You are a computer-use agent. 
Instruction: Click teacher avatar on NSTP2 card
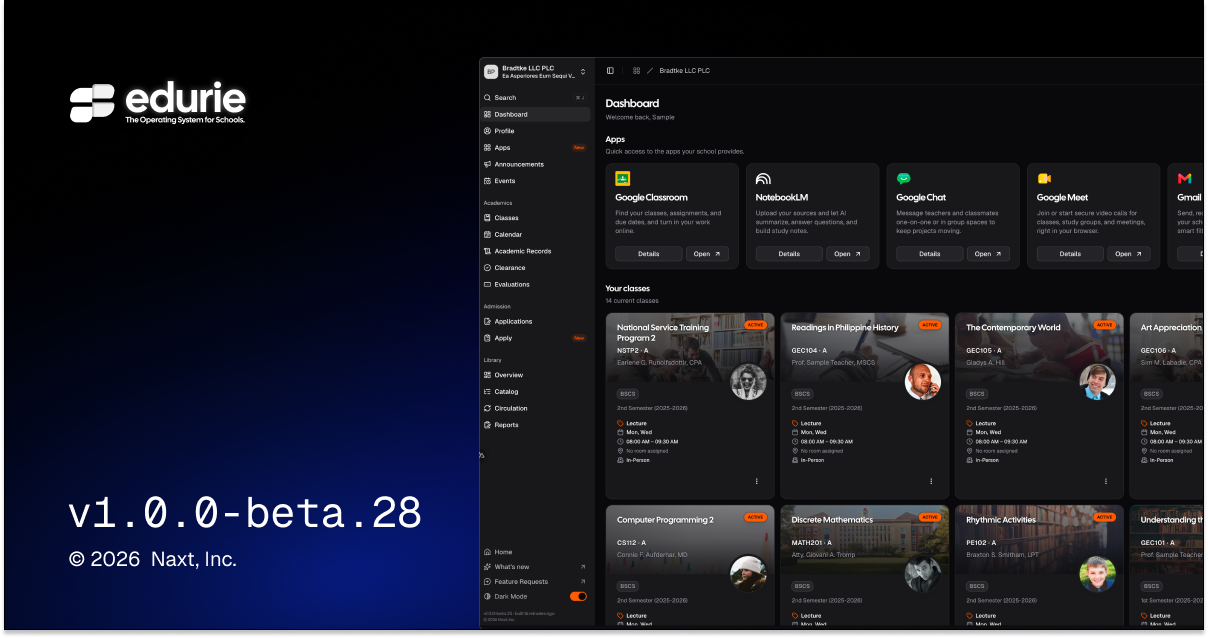coord(748,382)
